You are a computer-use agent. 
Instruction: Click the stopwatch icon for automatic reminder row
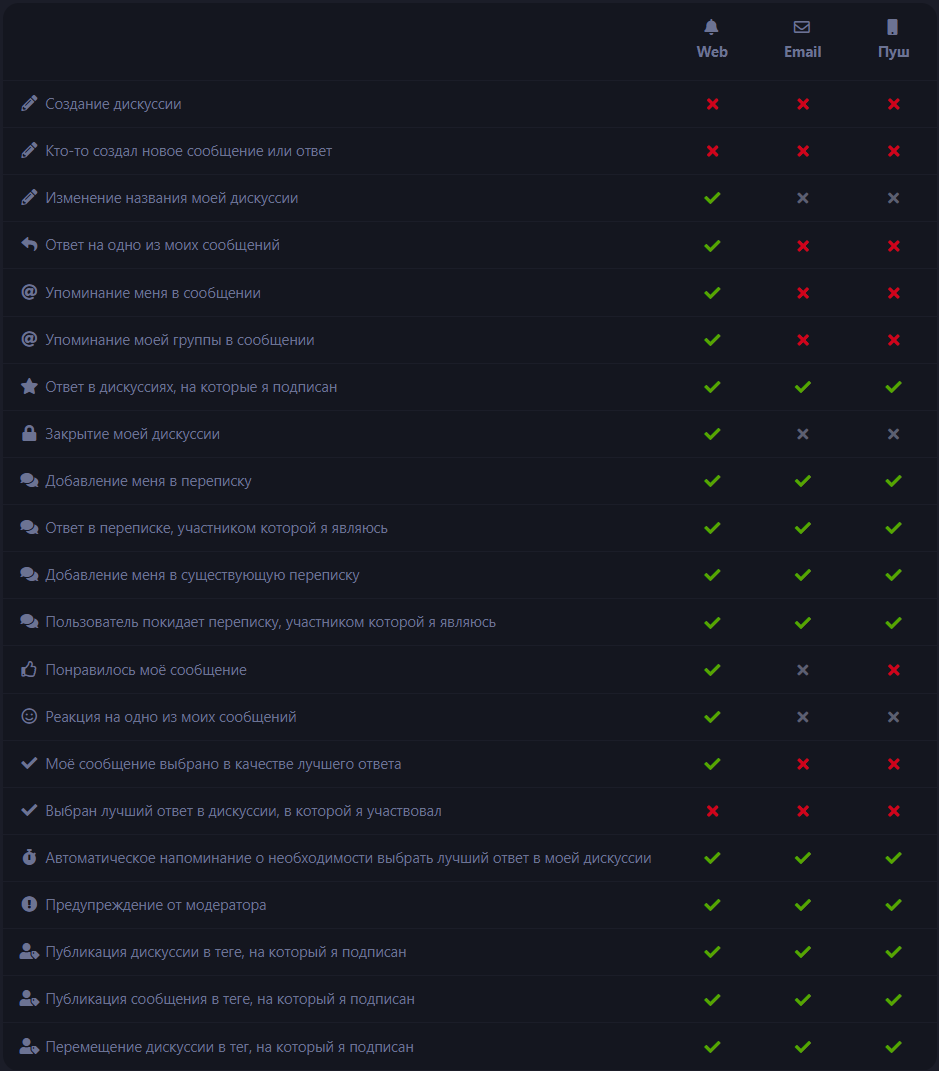[x=29, y=857]
